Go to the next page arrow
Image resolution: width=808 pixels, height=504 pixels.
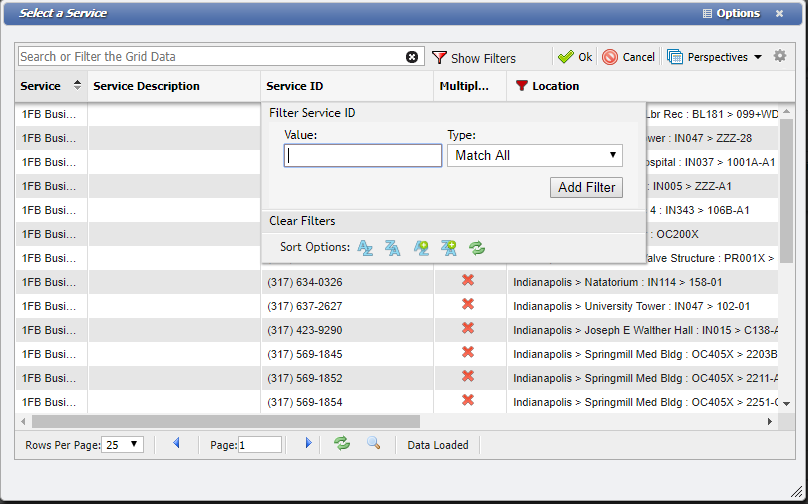pos(308,444)
